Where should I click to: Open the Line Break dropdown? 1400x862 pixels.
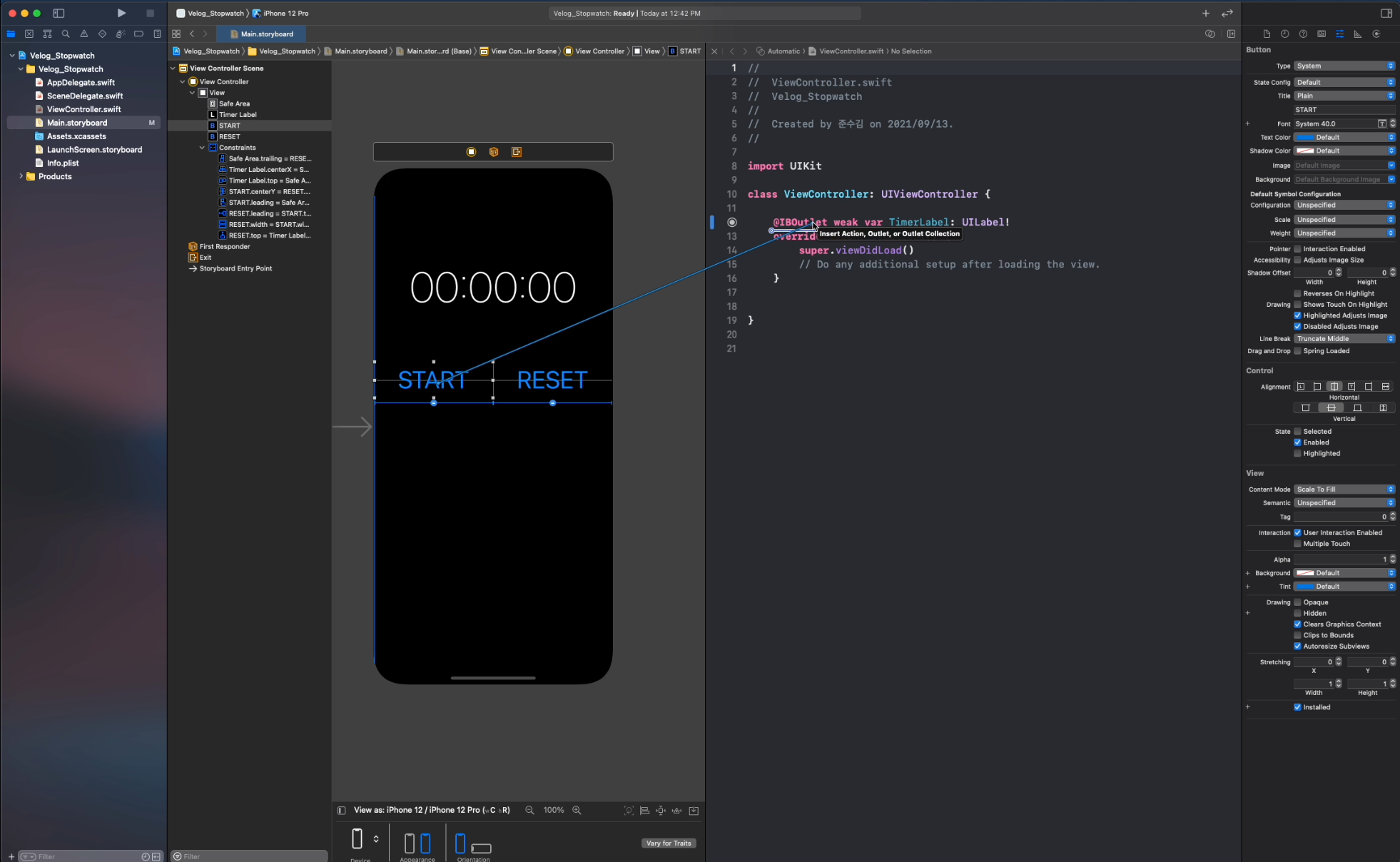coord(1344,338)
